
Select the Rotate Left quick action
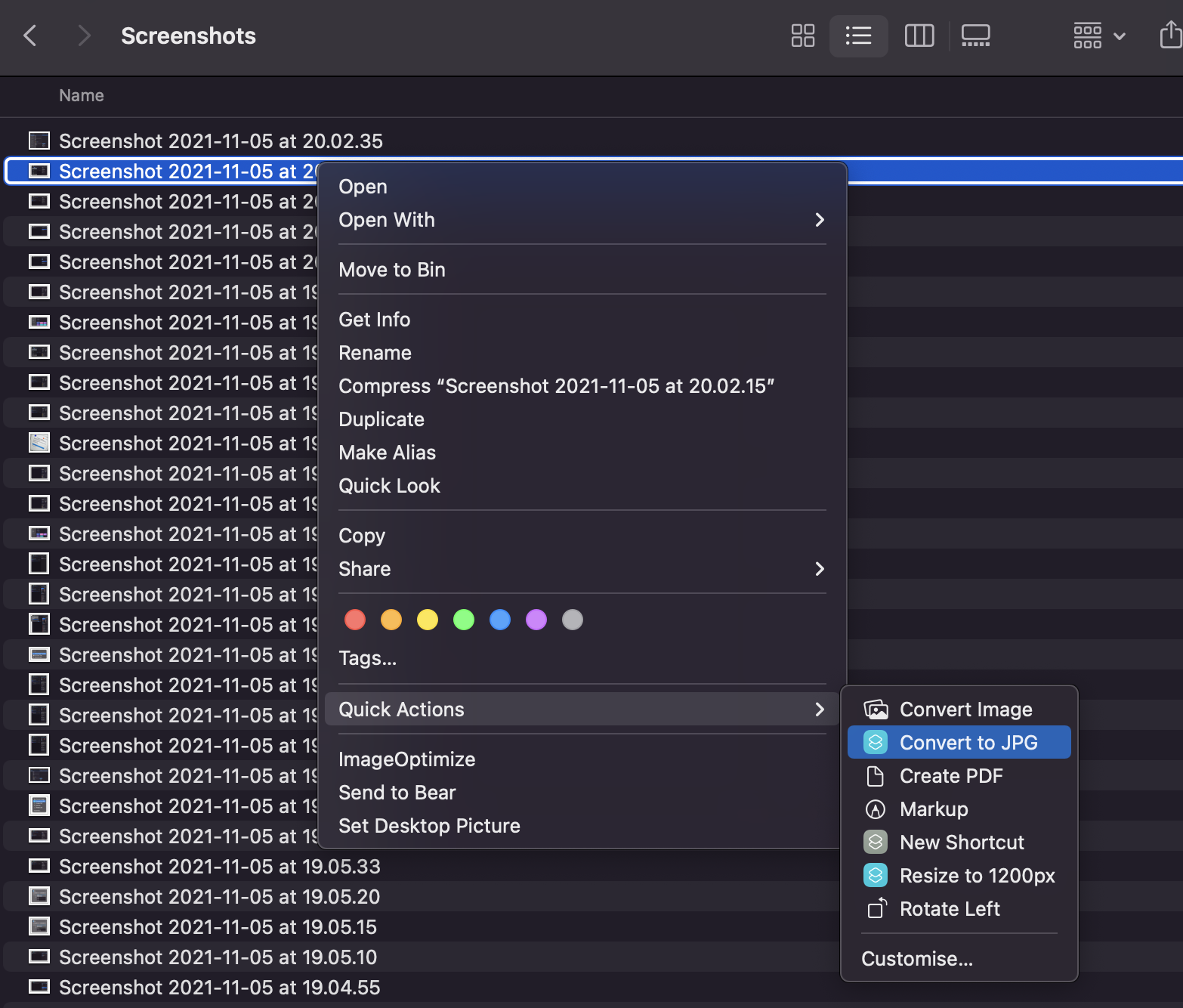click(x=949, y=909)
